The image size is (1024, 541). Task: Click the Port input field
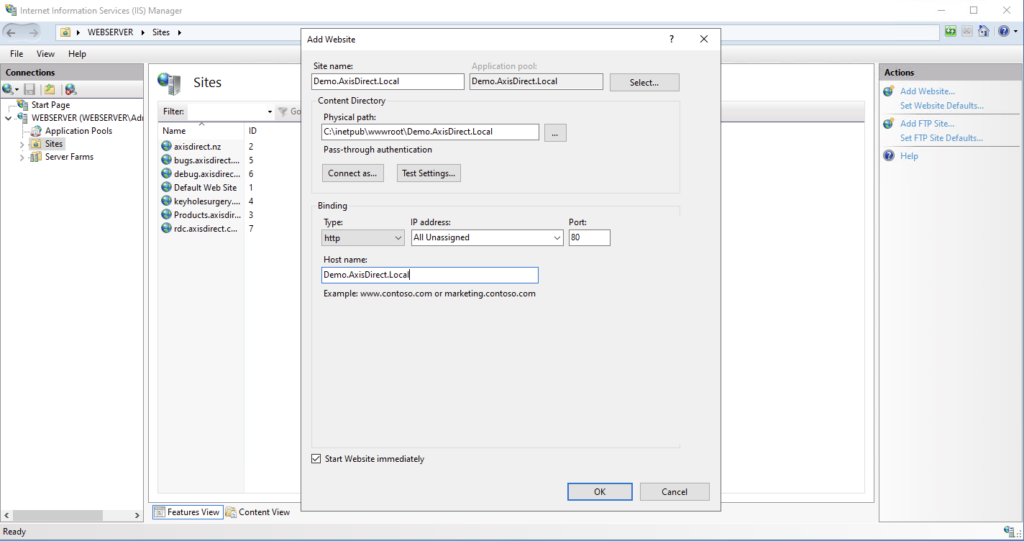[x=589, y=238]
